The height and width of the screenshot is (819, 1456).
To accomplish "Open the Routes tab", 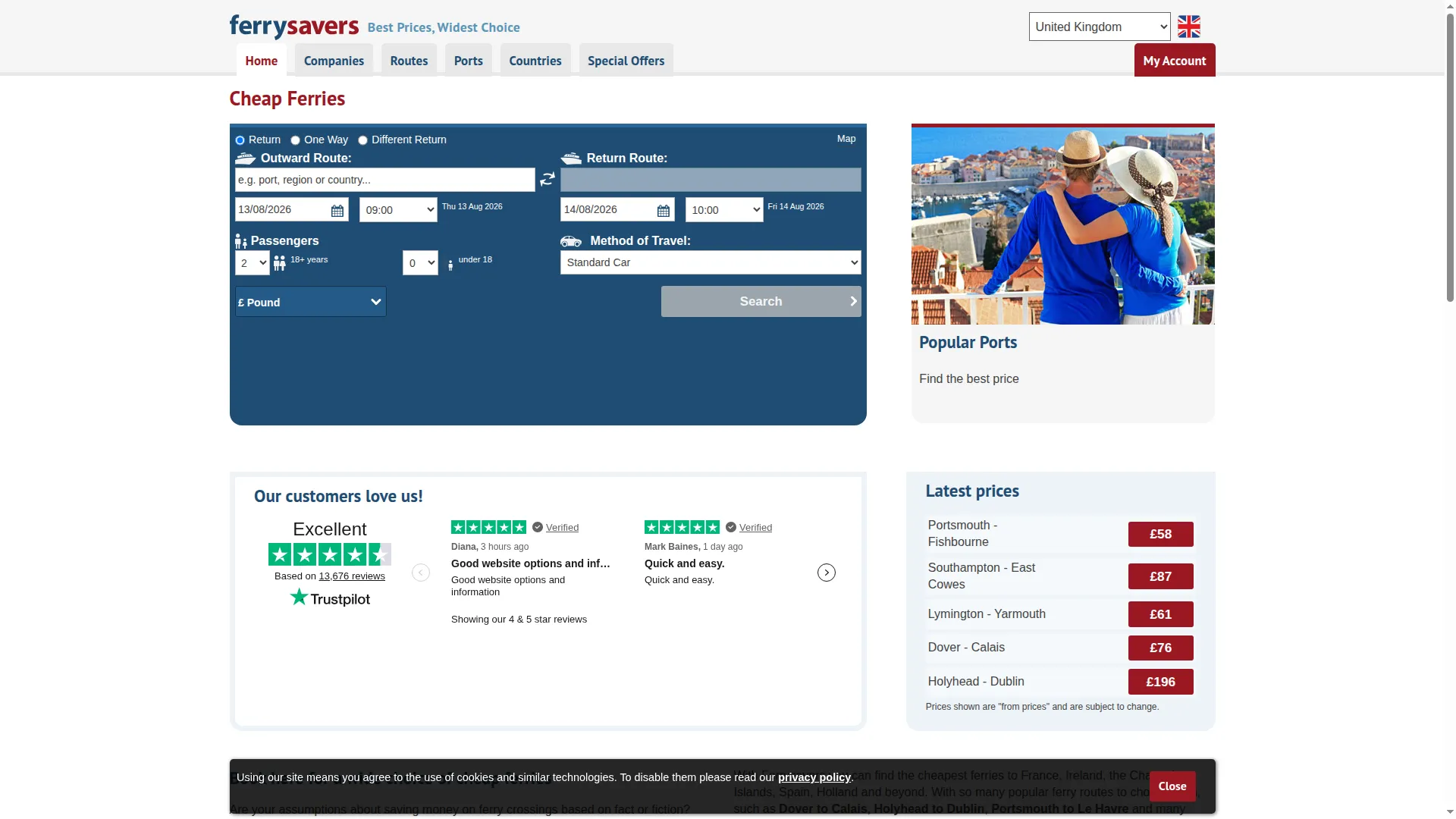I will pyautogui.click(x=409, y=61).
